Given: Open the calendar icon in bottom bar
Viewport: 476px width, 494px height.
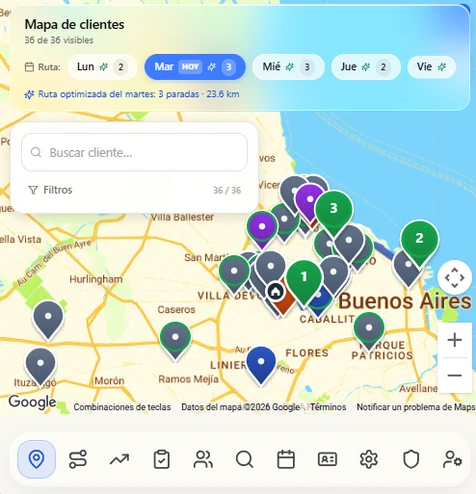Looking at the screenshot, I should 286,459.
